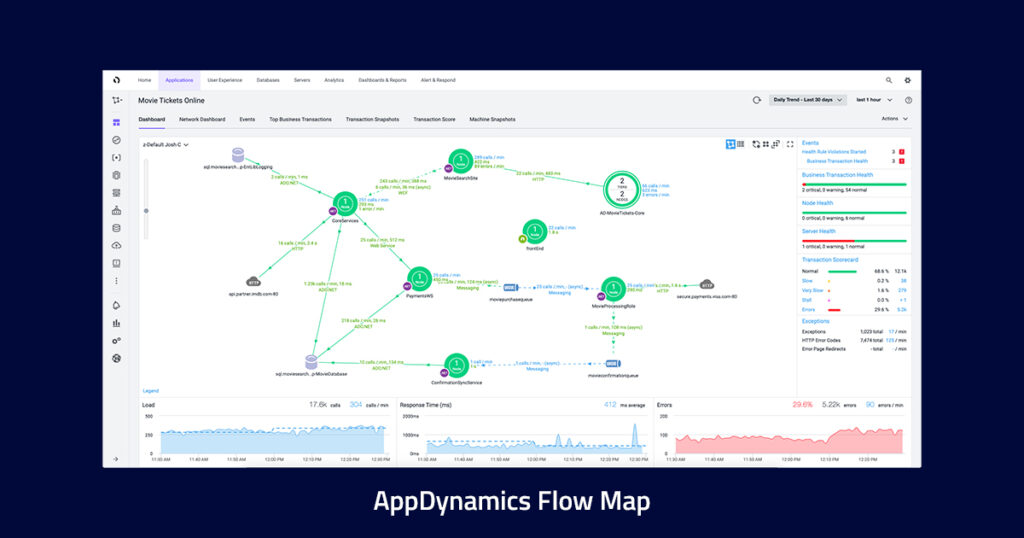Click the edit flow map icon
Screen dimensions: 1024x538
pyautogui.click(x=776, y=144)
